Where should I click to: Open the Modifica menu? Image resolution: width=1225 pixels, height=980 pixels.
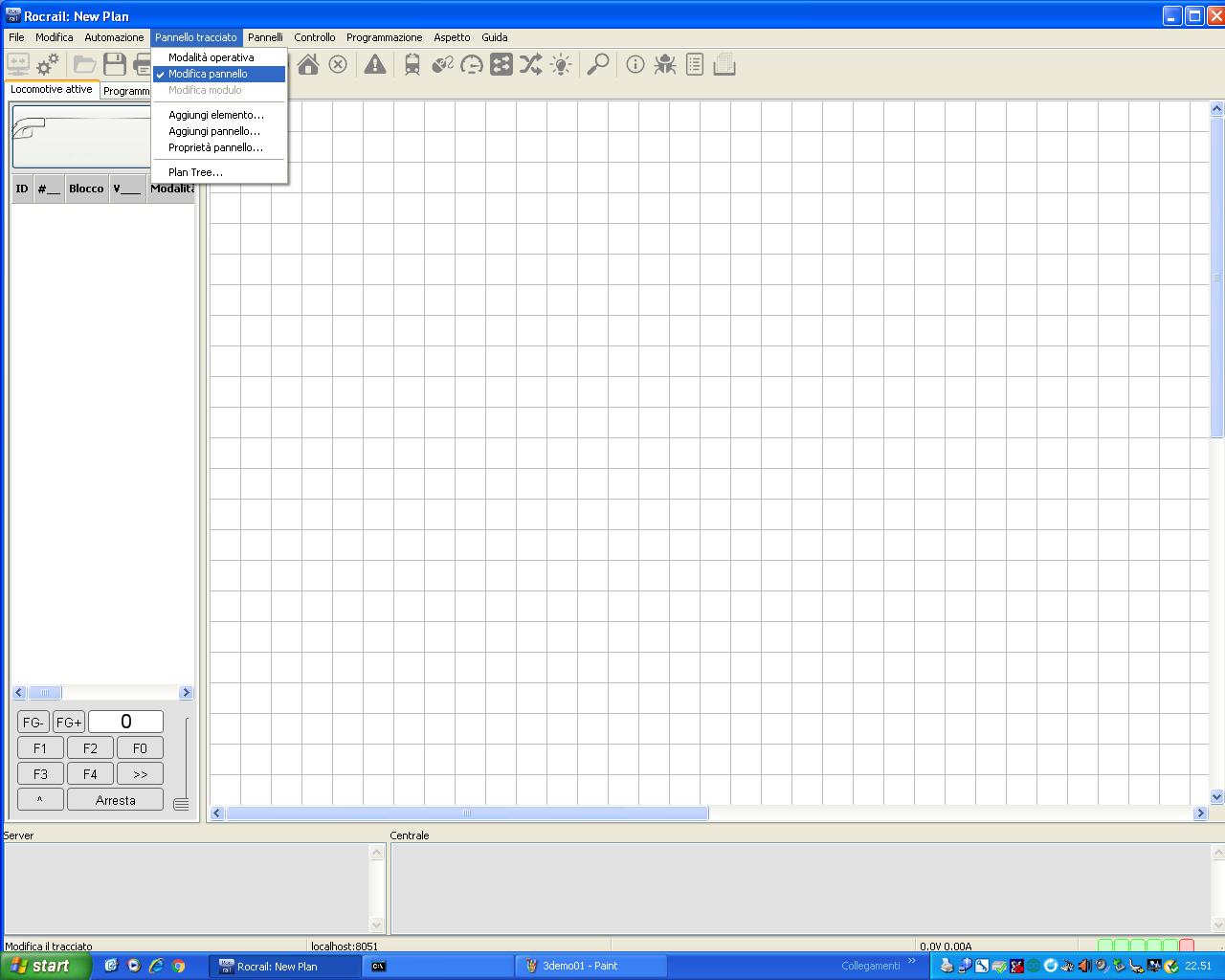55,37
